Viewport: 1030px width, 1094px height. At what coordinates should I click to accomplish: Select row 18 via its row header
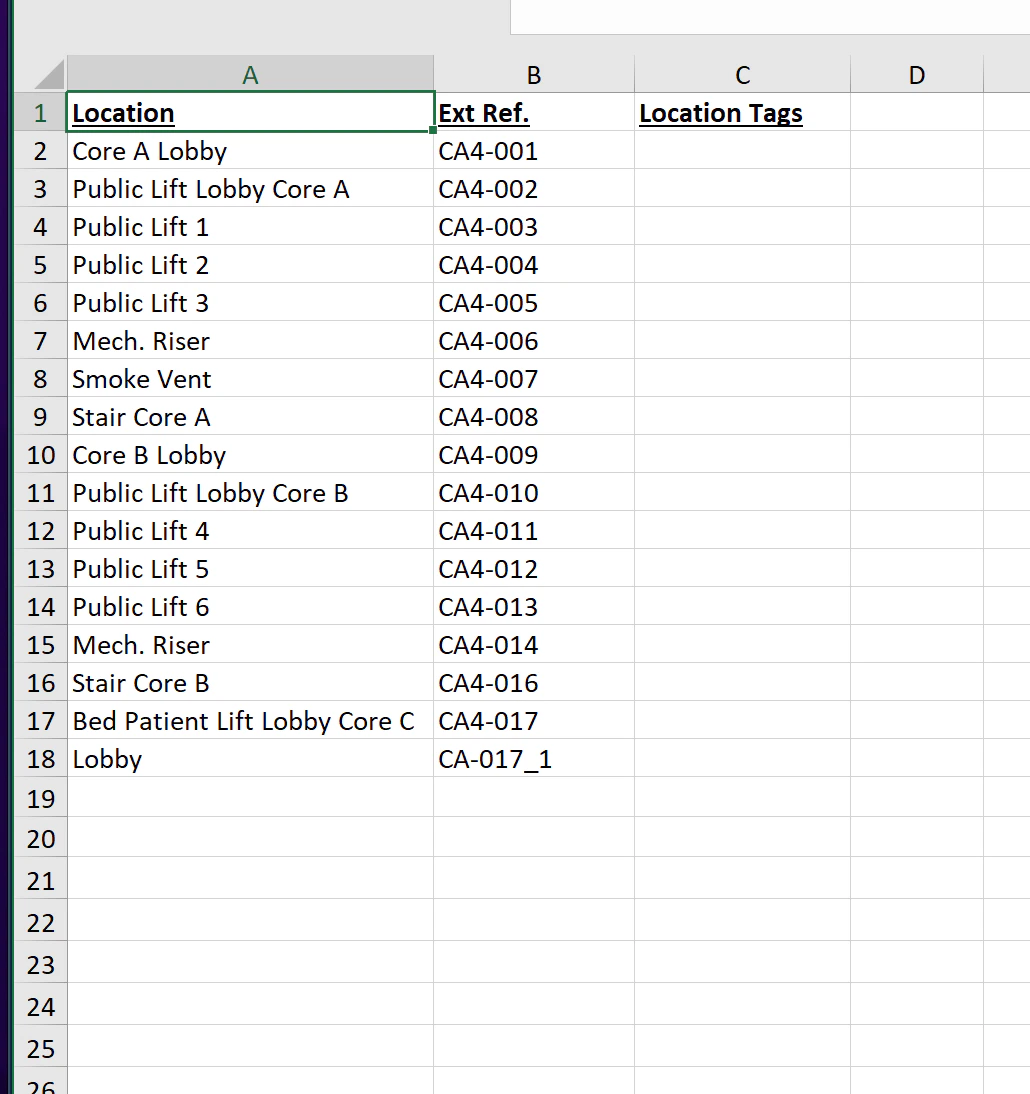40,758
